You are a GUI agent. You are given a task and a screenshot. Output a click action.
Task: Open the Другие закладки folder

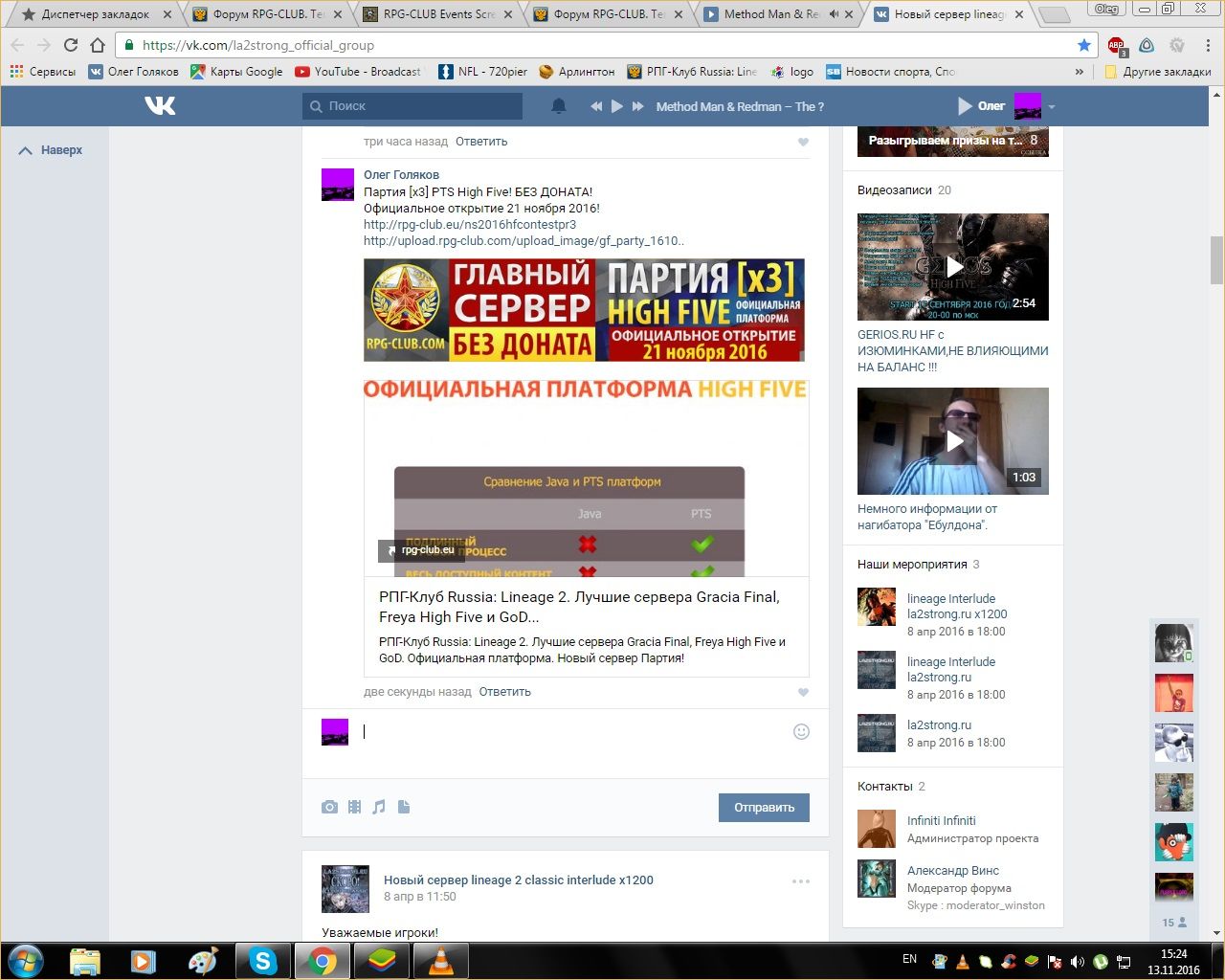pos(1158,72)
